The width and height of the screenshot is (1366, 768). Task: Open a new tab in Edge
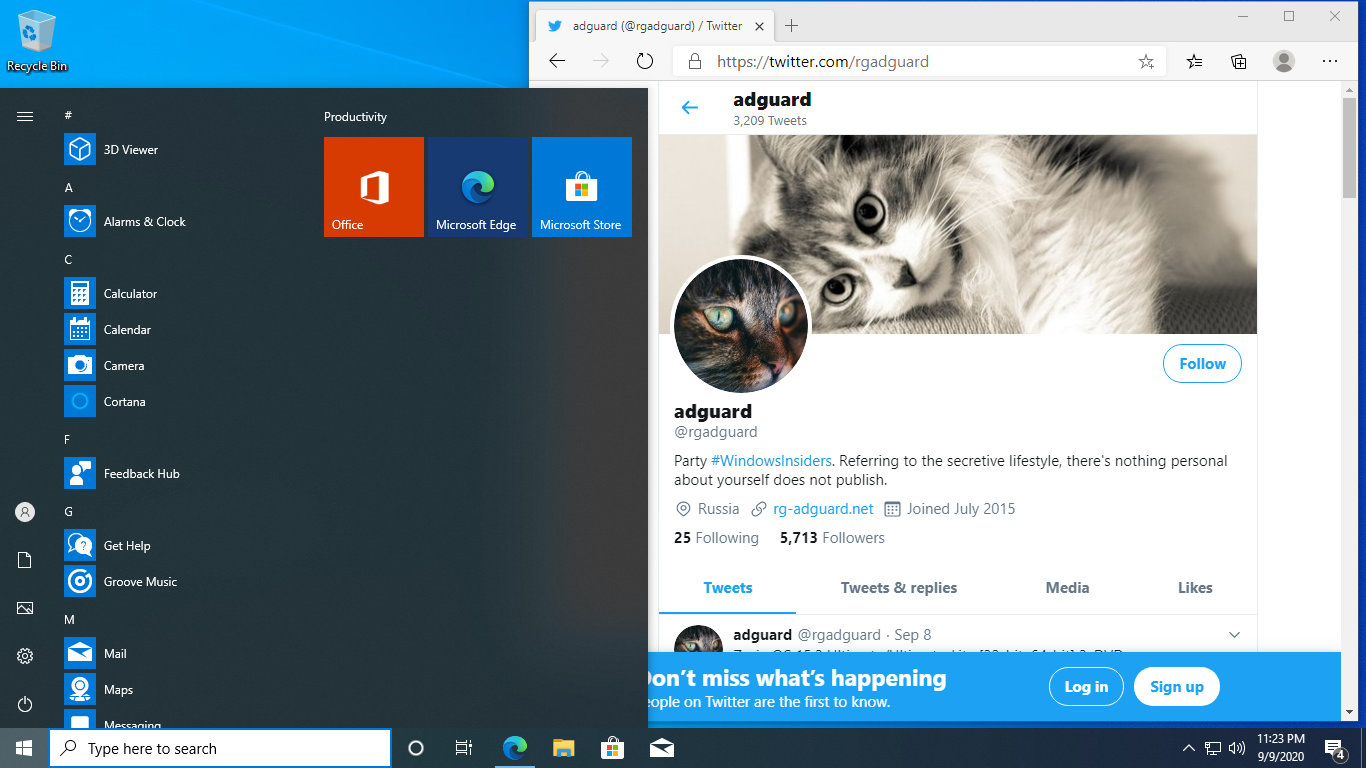point(791,26)
